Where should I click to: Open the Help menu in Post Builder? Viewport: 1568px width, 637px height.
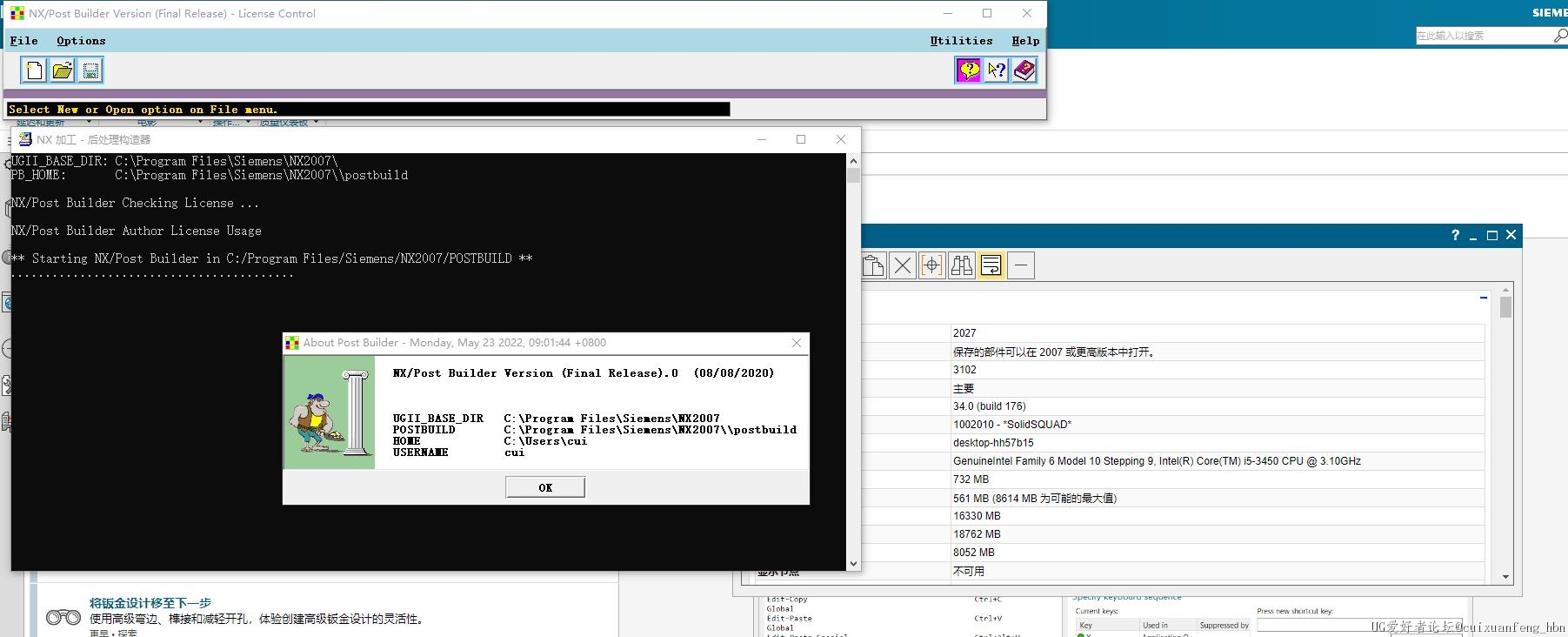click(x=1025, y=41)
